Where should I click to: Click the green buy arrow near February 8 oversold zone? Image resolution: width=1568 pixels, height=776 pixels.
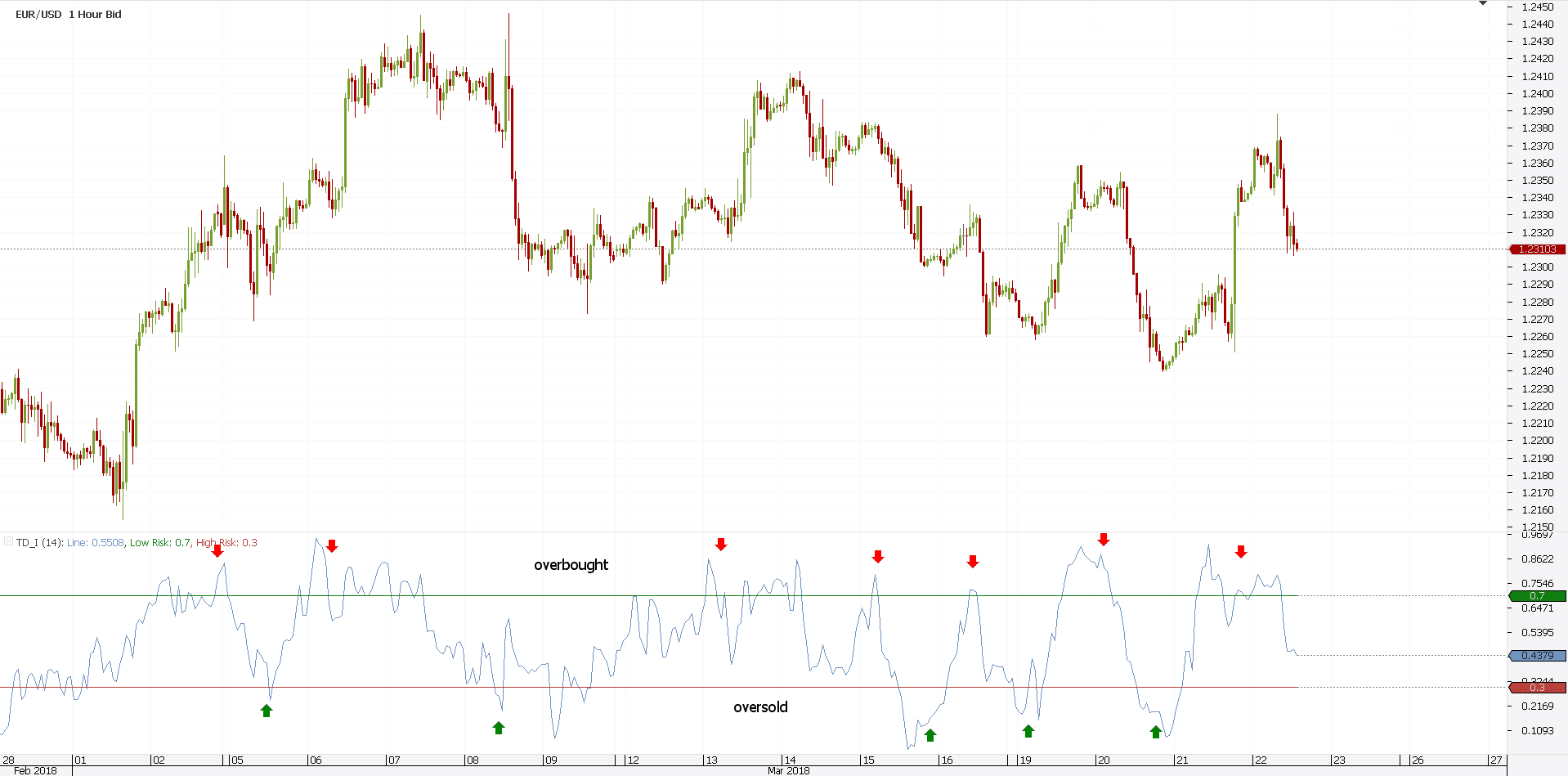500,726
